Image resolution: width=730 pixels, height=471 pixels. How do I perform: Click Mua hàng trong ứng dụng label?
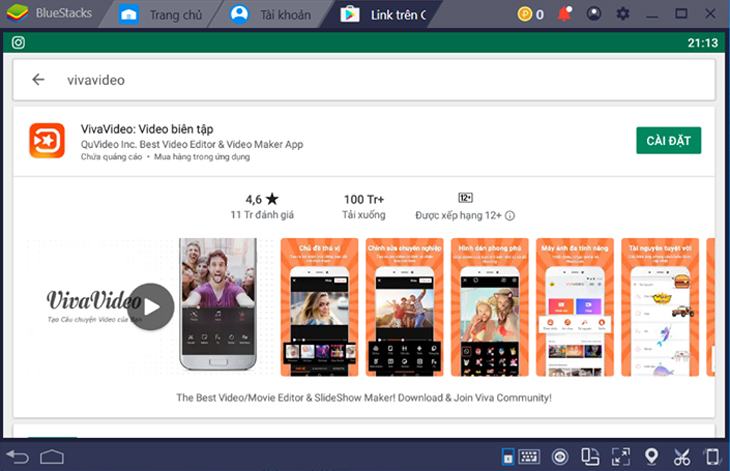pos(202,157)
